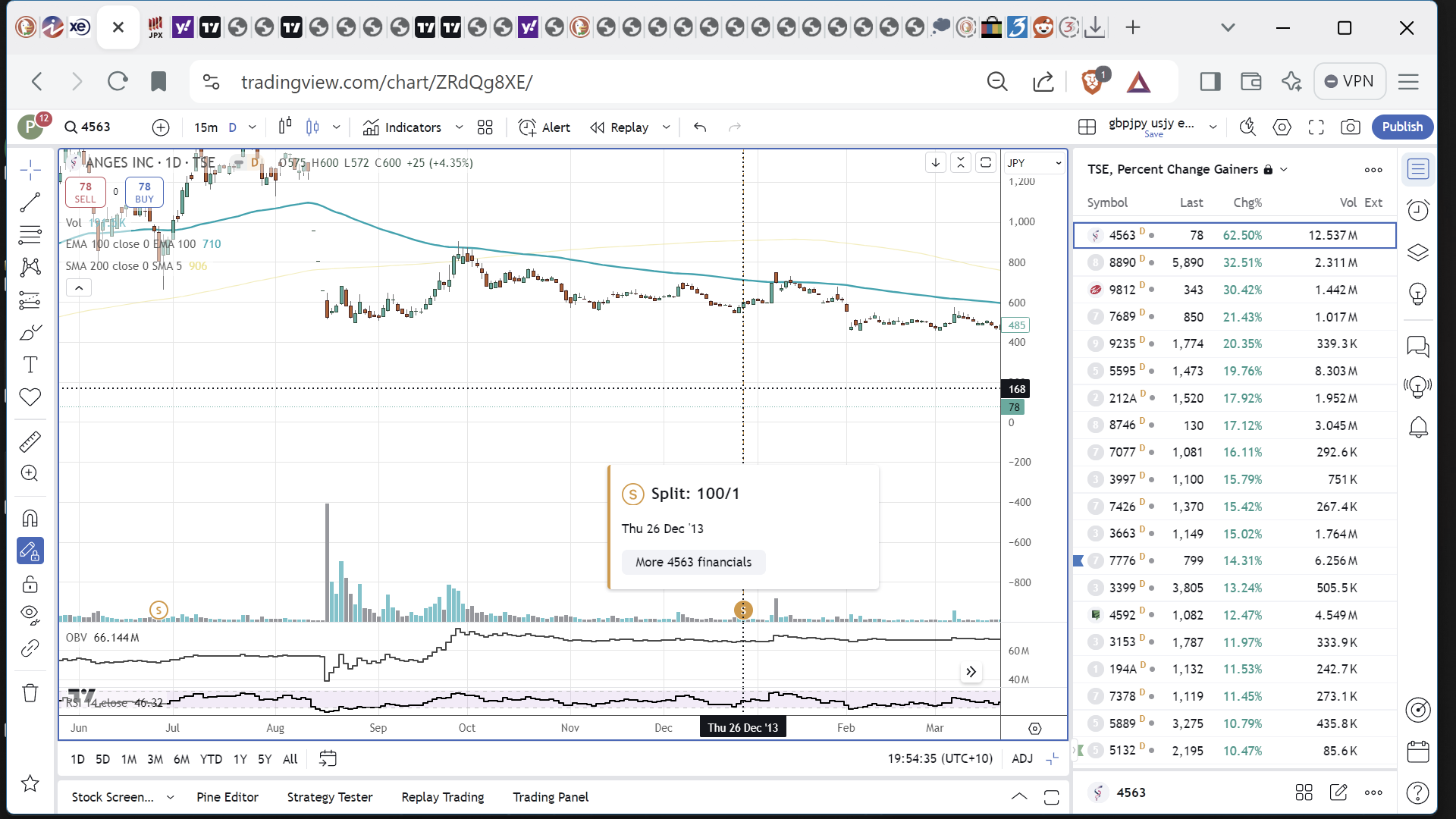Expand the bar style dropdown arrow
Image resolution: width=1456 pixels, height=819 pixels.
336,127
